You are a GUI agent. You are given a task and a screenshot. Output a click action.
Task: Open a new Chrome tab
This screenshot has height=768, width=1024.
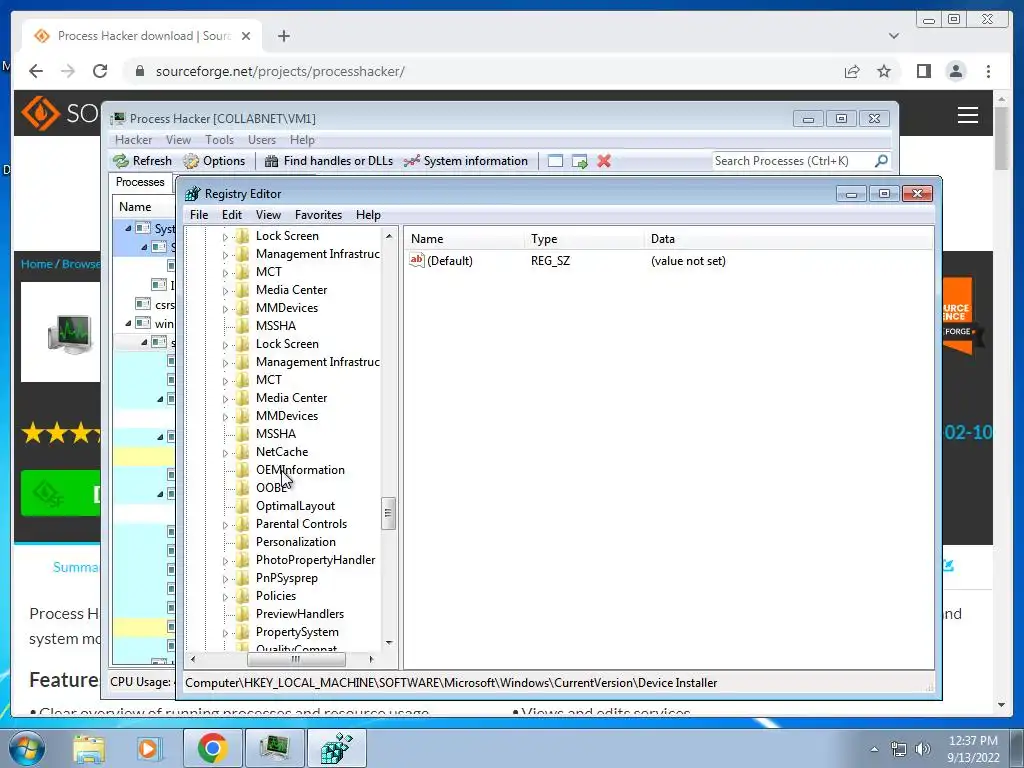click(283, 36)
